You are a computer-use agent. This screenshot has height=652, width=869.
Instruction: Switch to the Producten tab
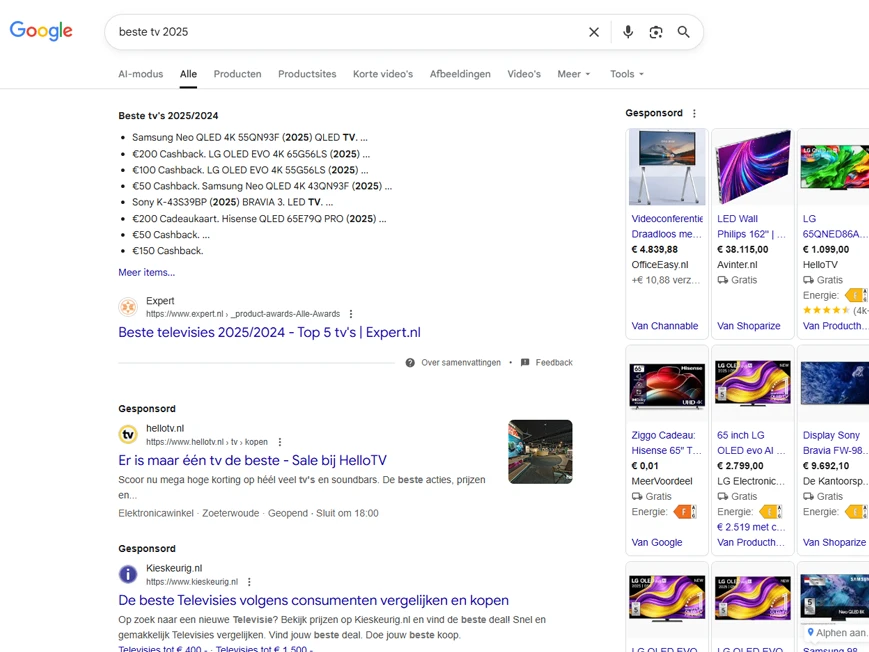click(237, 74)
